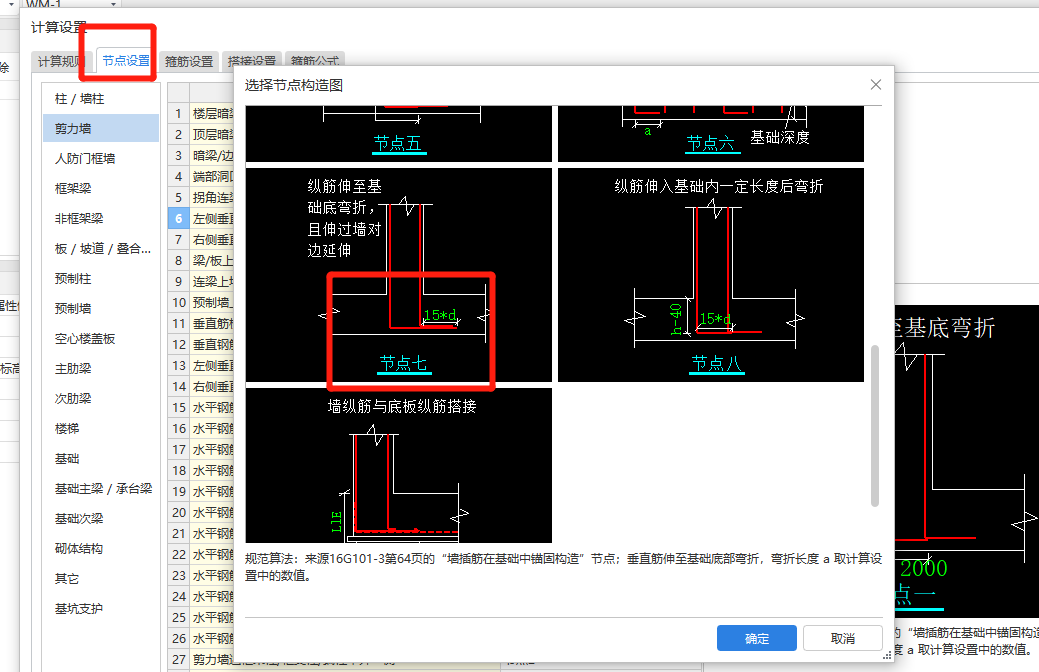Select 板 / 坡道 / 叠合 in the category list

[x=101, y=249]
